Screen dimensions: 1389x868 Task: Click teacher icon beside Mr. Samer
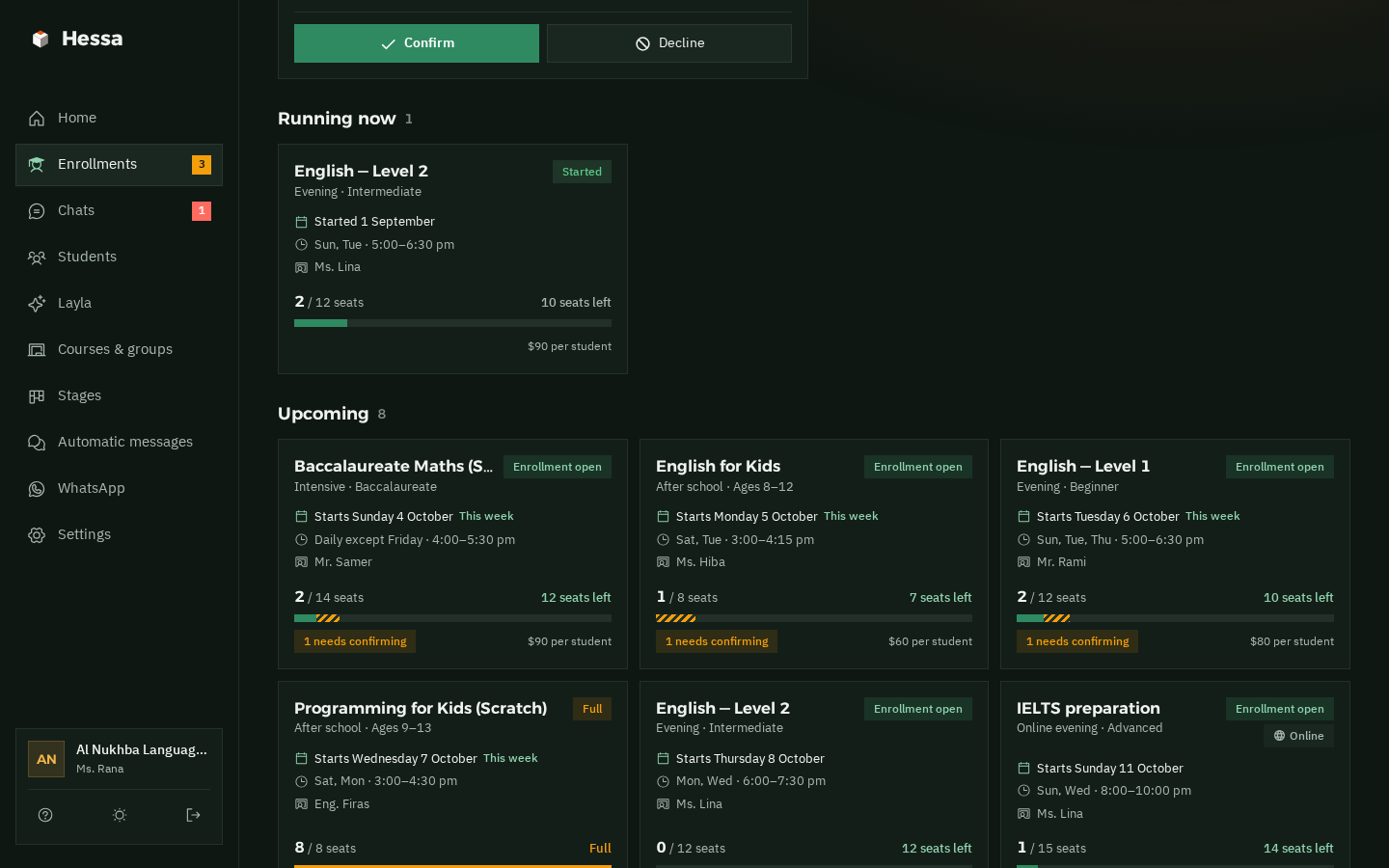[301, 562]
